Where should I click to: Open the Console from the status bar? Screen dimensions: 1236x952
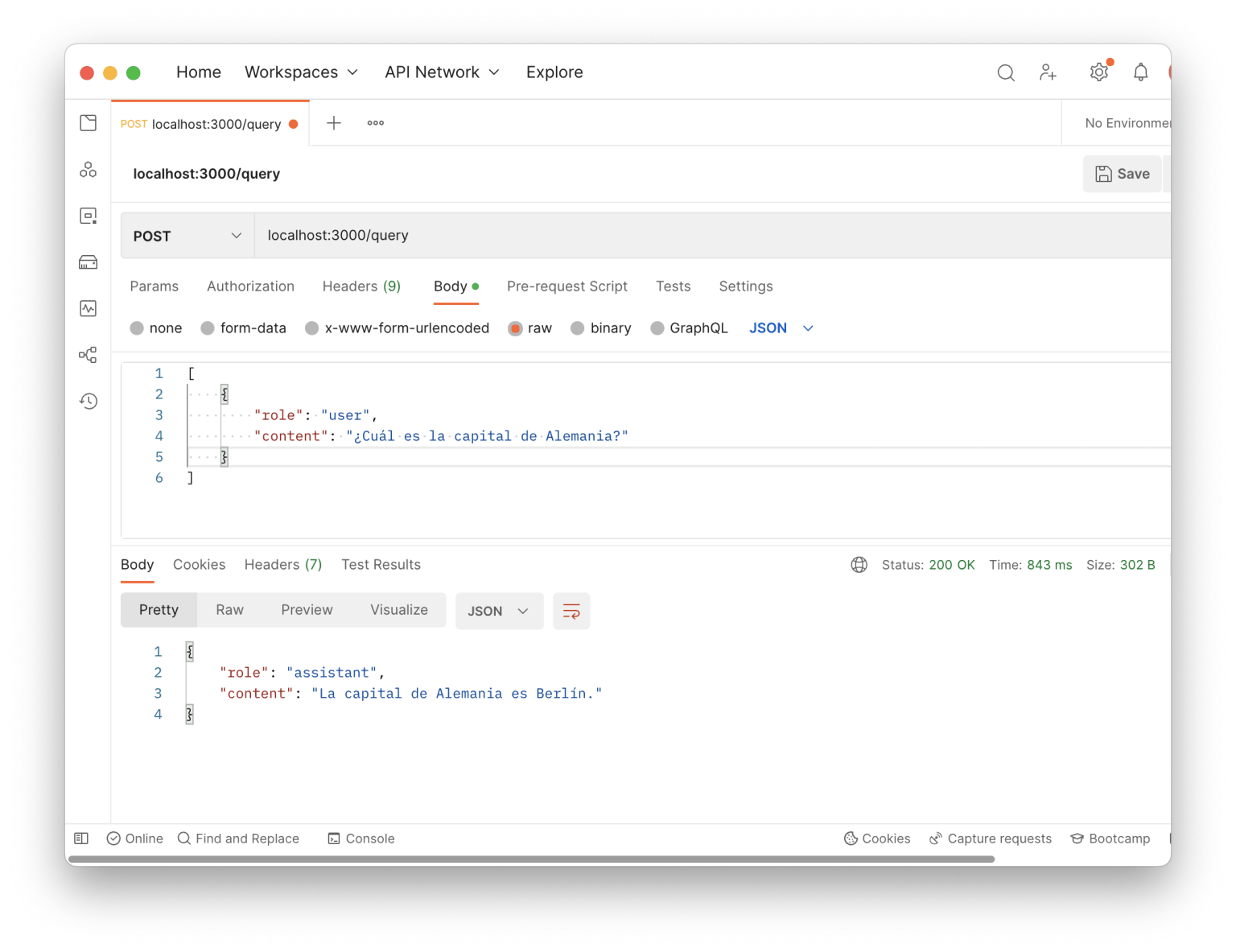[360, 838]
